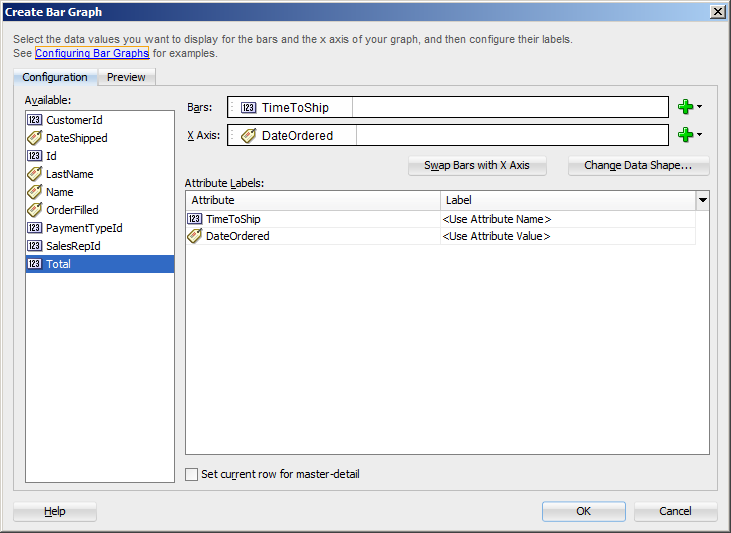Click the CustomerId numeric type icon

coord(34,120)
